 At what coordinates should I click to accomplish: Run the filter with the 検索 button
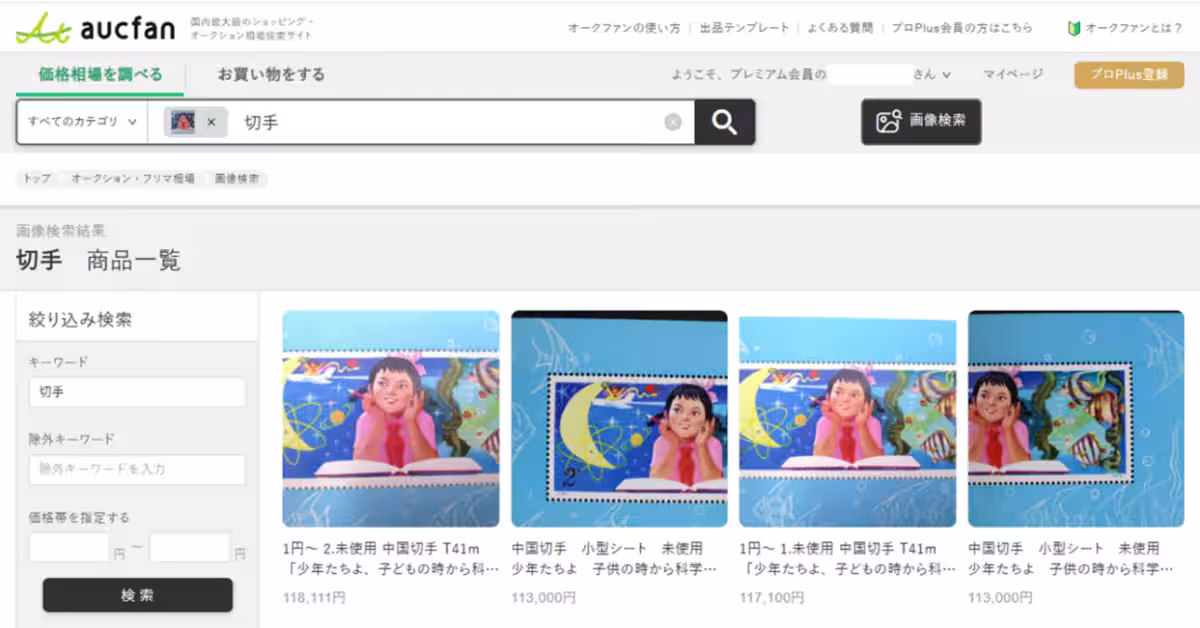[x=136, y=595]
